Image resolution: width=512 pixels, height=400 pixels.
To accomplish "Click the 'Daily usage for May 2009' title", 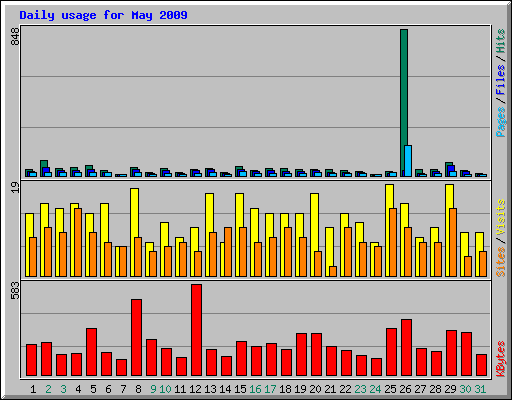I will pyautogui.click(x=103, y=15).
